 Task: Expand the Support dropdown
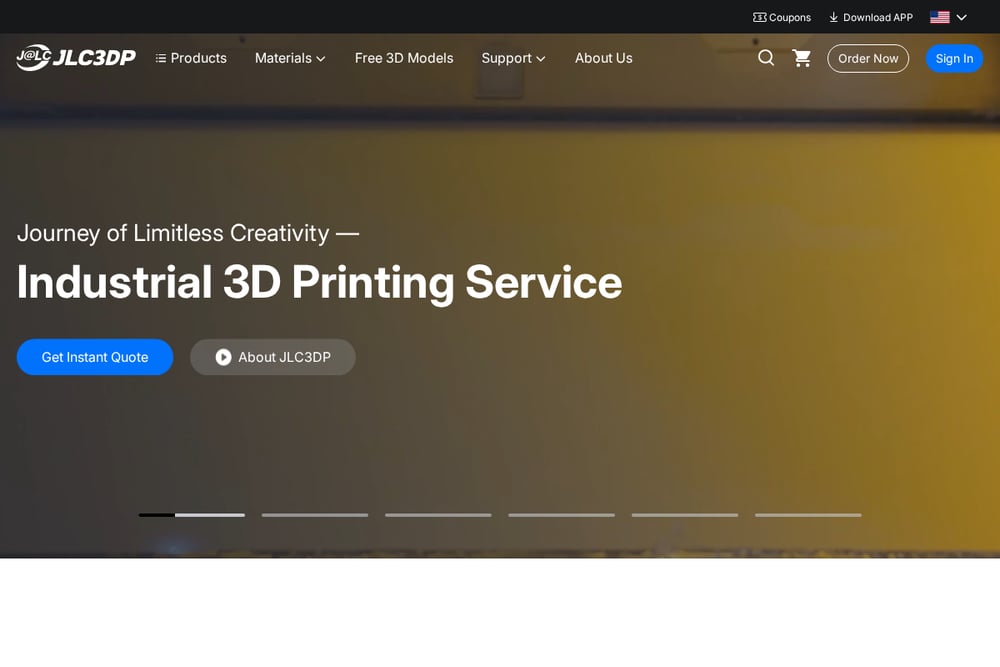pyautogui.click(x=513, y=58)
